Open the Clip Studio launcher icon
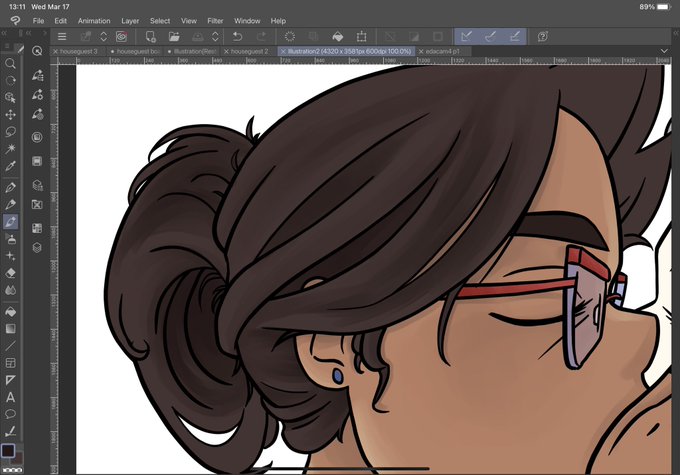 (x=122, y=36)
